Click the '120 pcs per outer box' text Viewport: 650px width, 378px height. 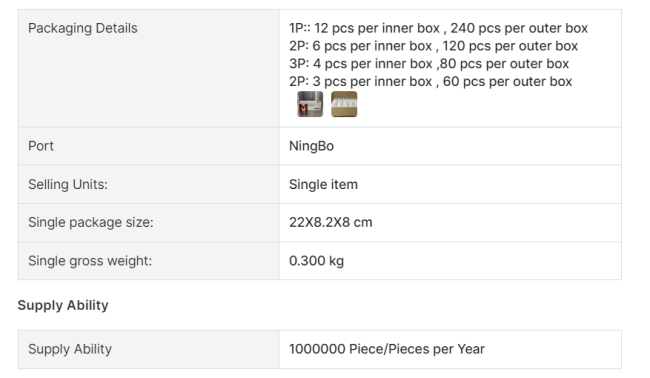click(510, 46)
